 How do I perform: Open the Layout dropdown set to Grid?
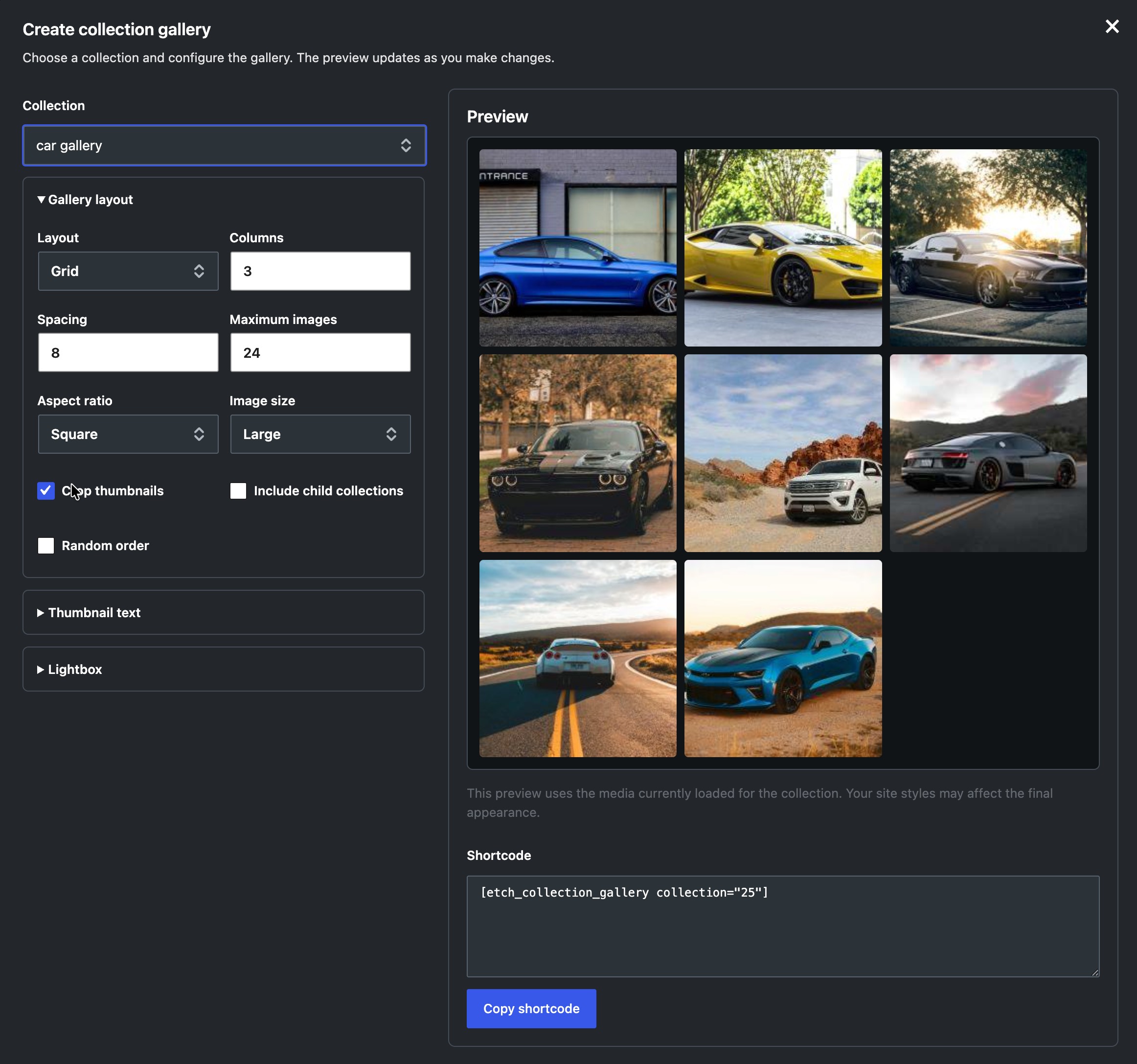pyautogui.click(x=128, y=271)
